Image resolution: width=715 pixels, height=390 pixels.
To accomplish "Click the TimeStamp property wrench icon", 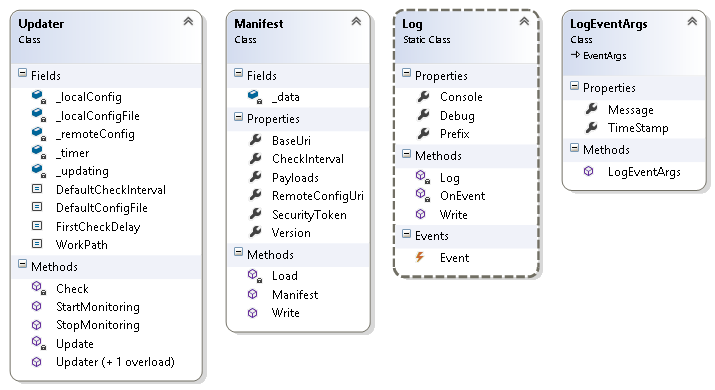I will point(591,127).
